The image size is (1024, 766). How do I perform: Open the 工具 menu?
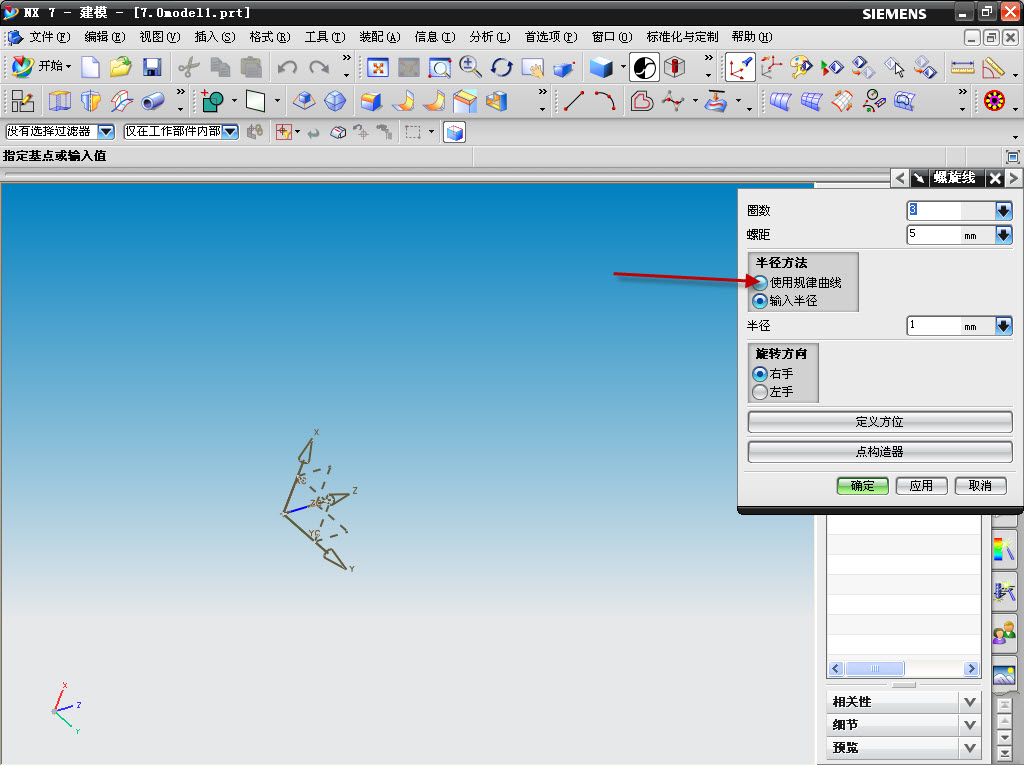pos(325,37)
